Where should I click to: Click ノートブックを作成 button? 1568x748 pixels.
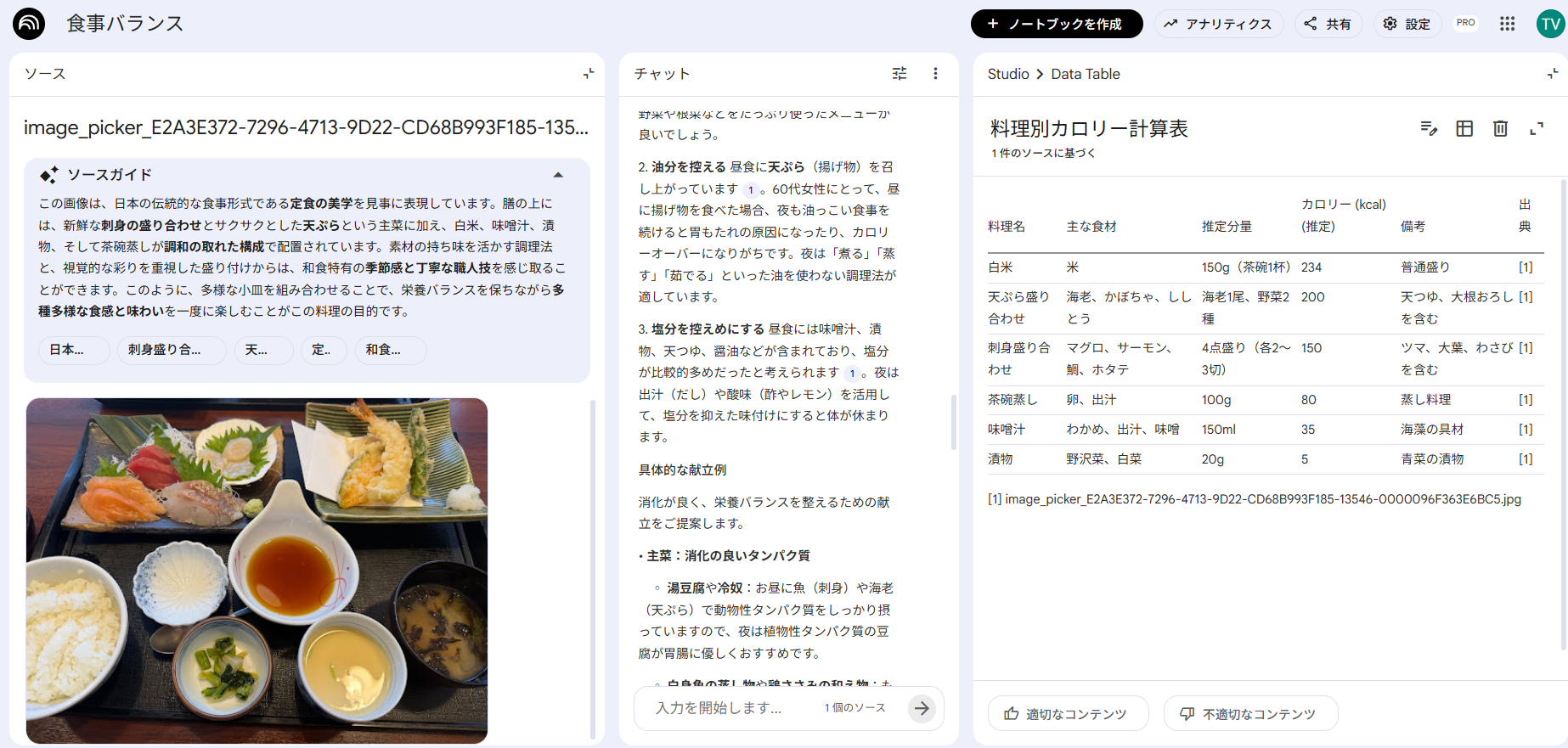coord(1056,24)
